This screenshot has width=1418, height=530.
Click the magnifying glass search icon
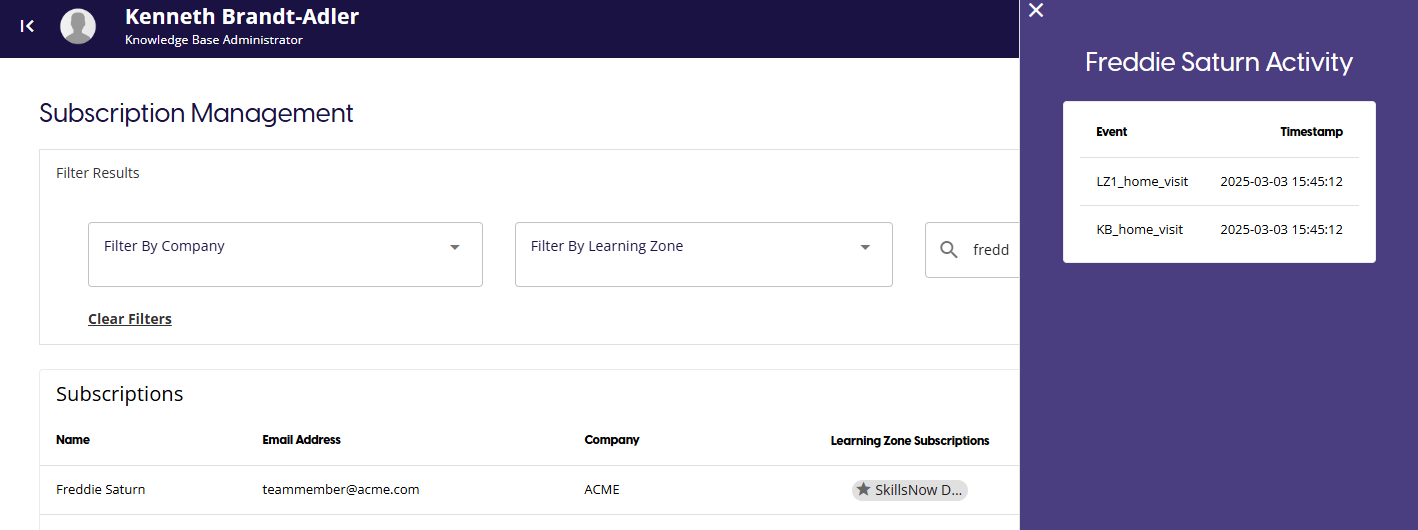[949, 249]
